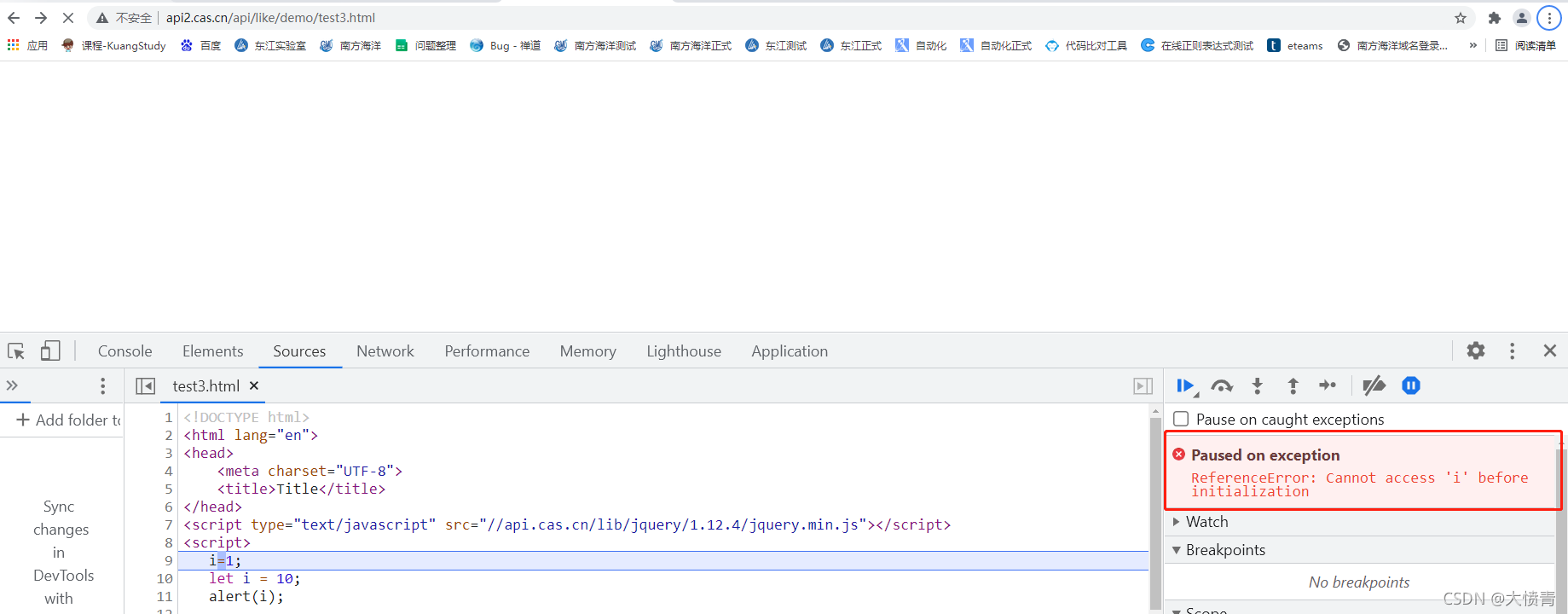Screen dimensions: 1568x614
Task: Click the code line 'let i = 10;'
Action: coord(255,578)
